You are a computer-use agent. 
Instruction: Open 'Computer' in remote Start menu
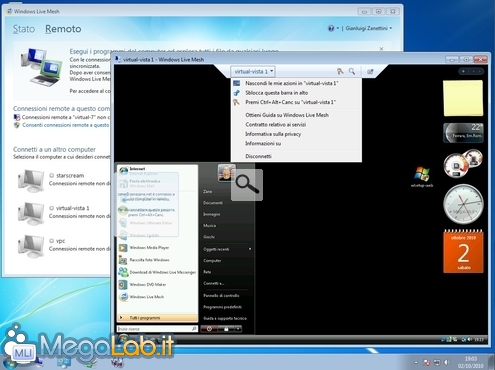tap(212, 261)
